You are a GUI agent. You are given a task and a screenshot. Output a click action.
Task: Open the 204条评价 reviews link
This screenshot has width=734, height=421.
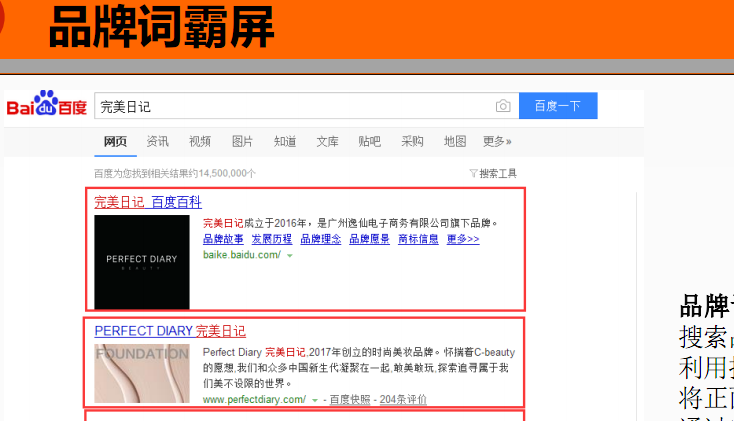tap(403, 399)
